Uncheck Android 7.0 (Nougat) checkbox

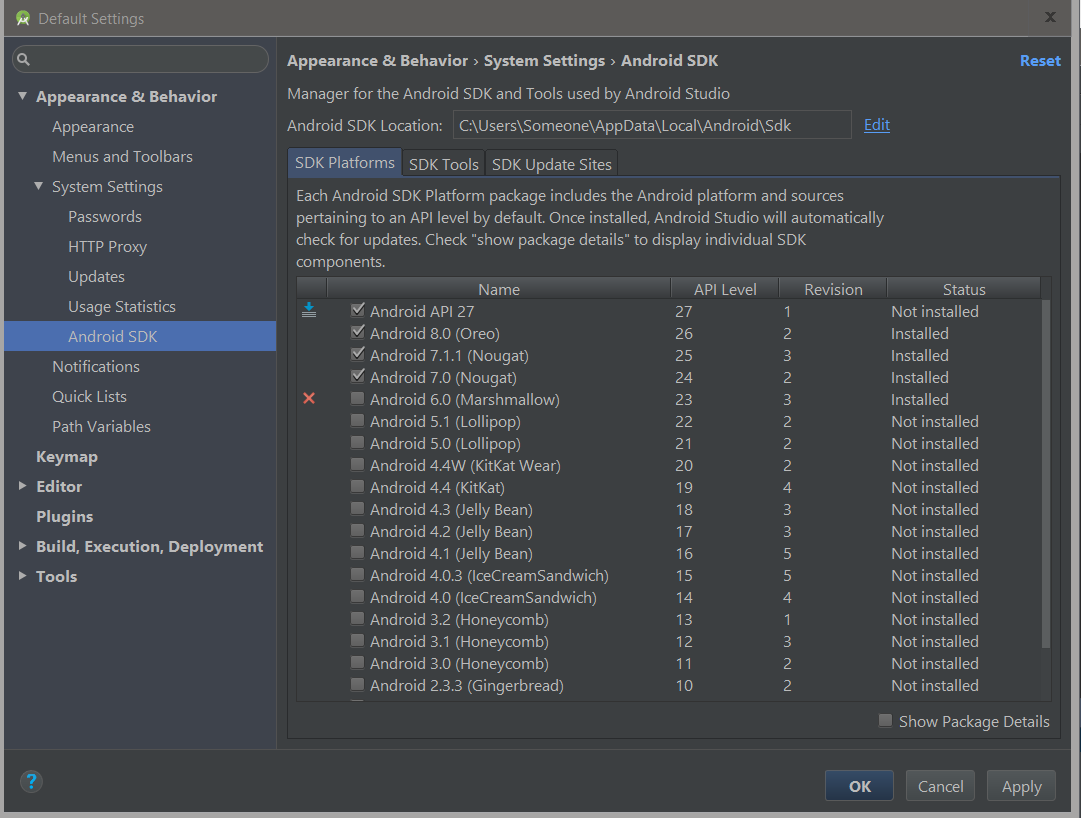point(357,376)
